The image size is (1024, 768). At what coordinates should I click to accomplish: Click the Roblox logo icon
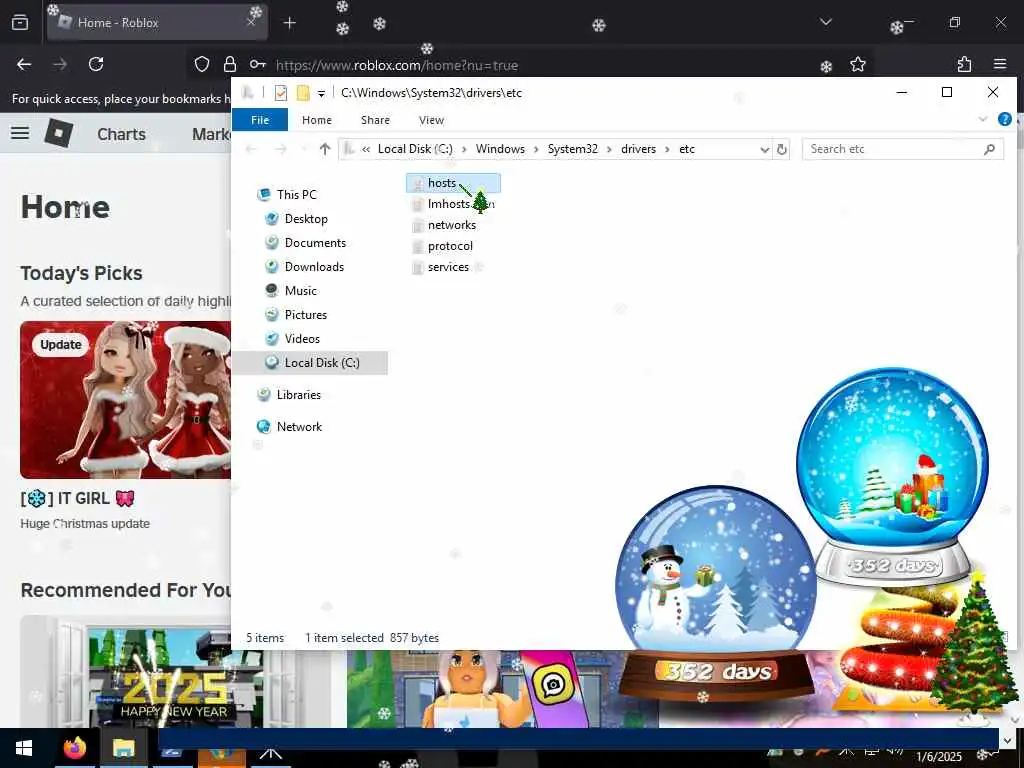click(x=58, y=133)
